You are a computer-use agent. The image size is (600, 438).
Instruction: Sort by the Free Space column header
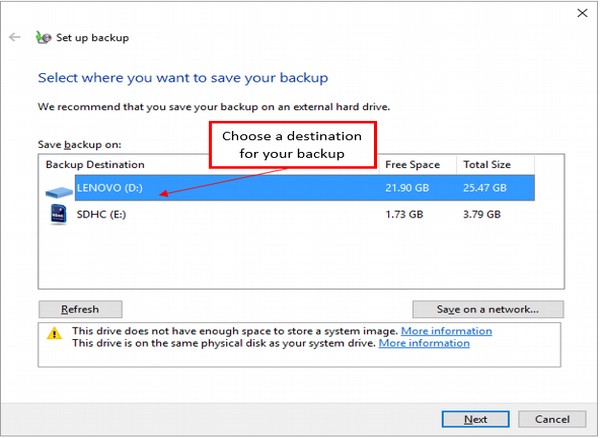click(412, 164)
